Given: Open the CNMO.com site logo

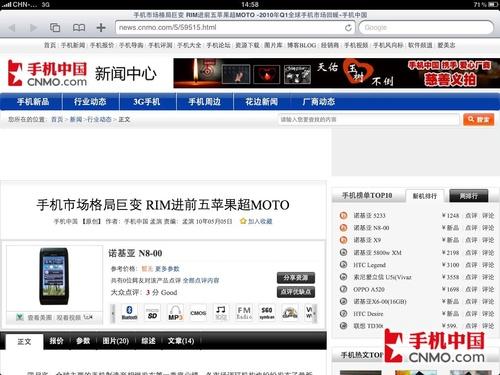Looking at the screenshot, I should (47, 73).
